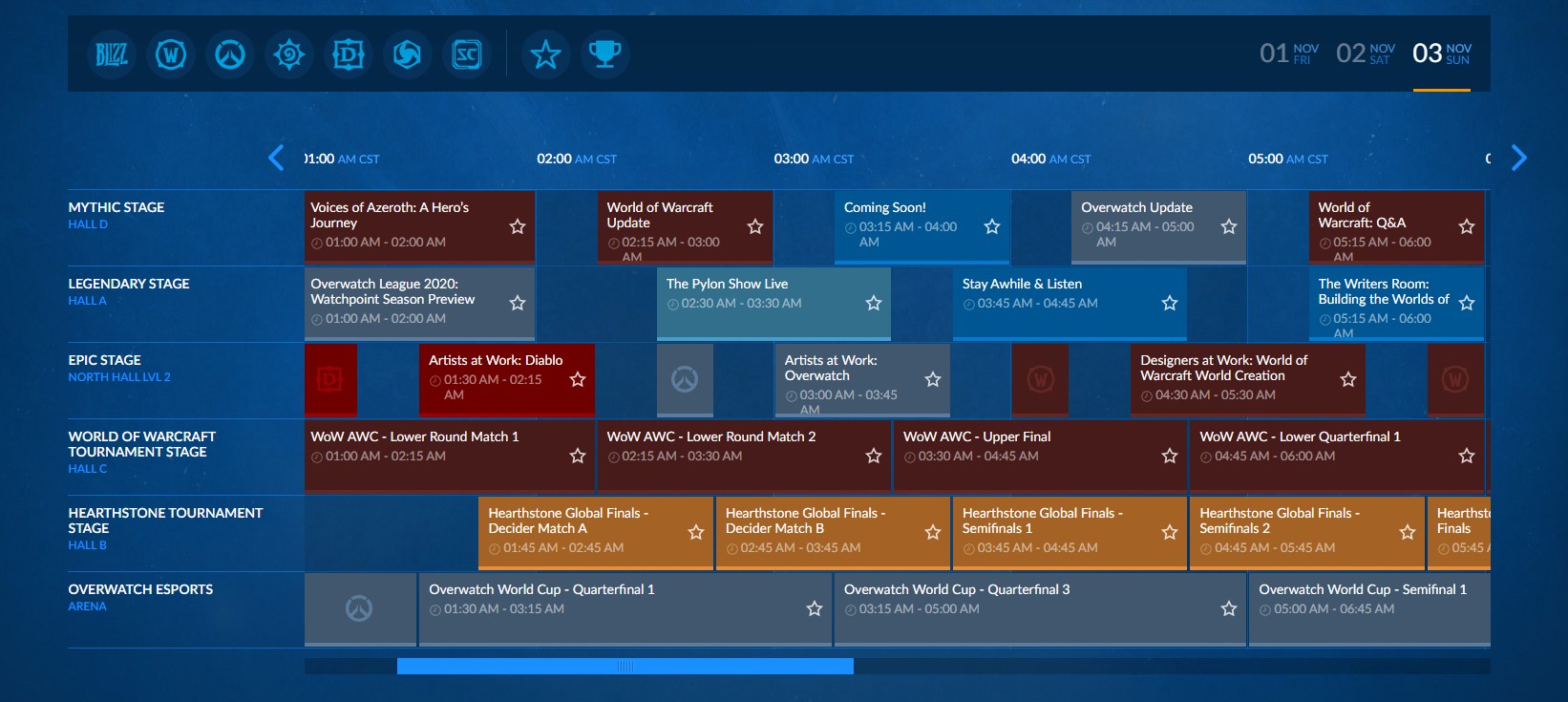The height and width of the screenshot is (702, 1568).
Task: Filter schedule by Blizzard logo icon
Action: coord(112,54)
